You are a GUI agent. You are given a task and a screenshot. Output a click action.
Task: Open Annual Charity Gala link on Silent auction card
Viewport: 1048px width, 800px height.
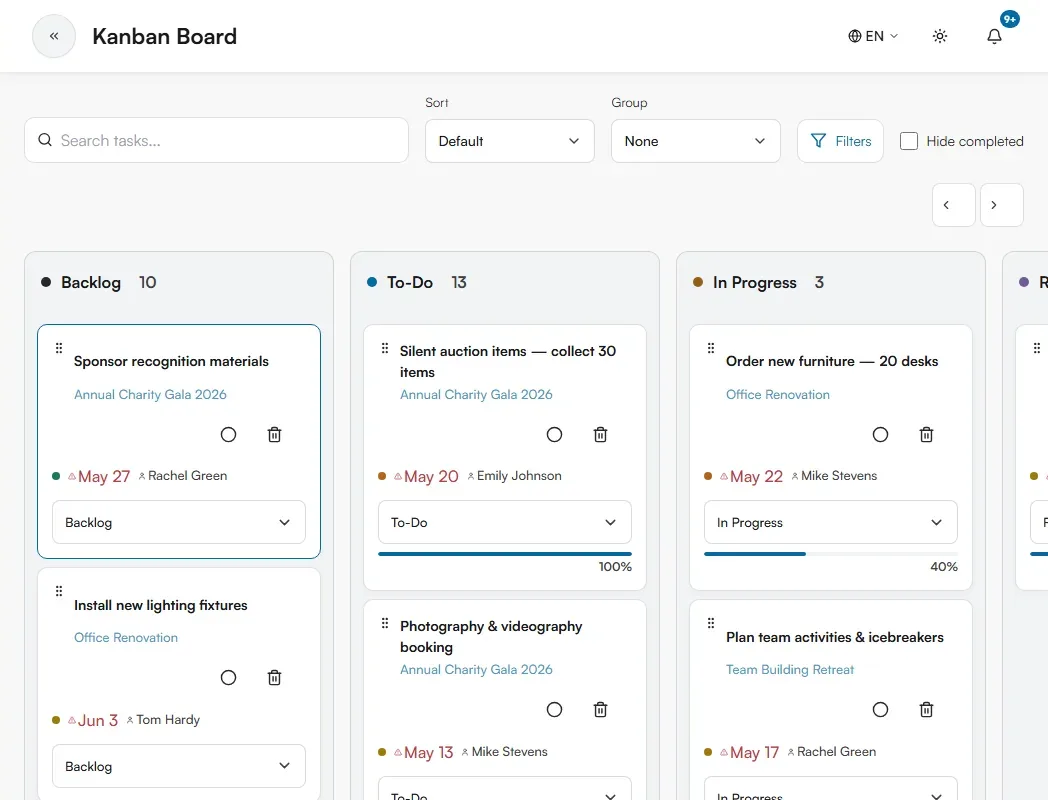pyautogui.click(x=477, y=394)
